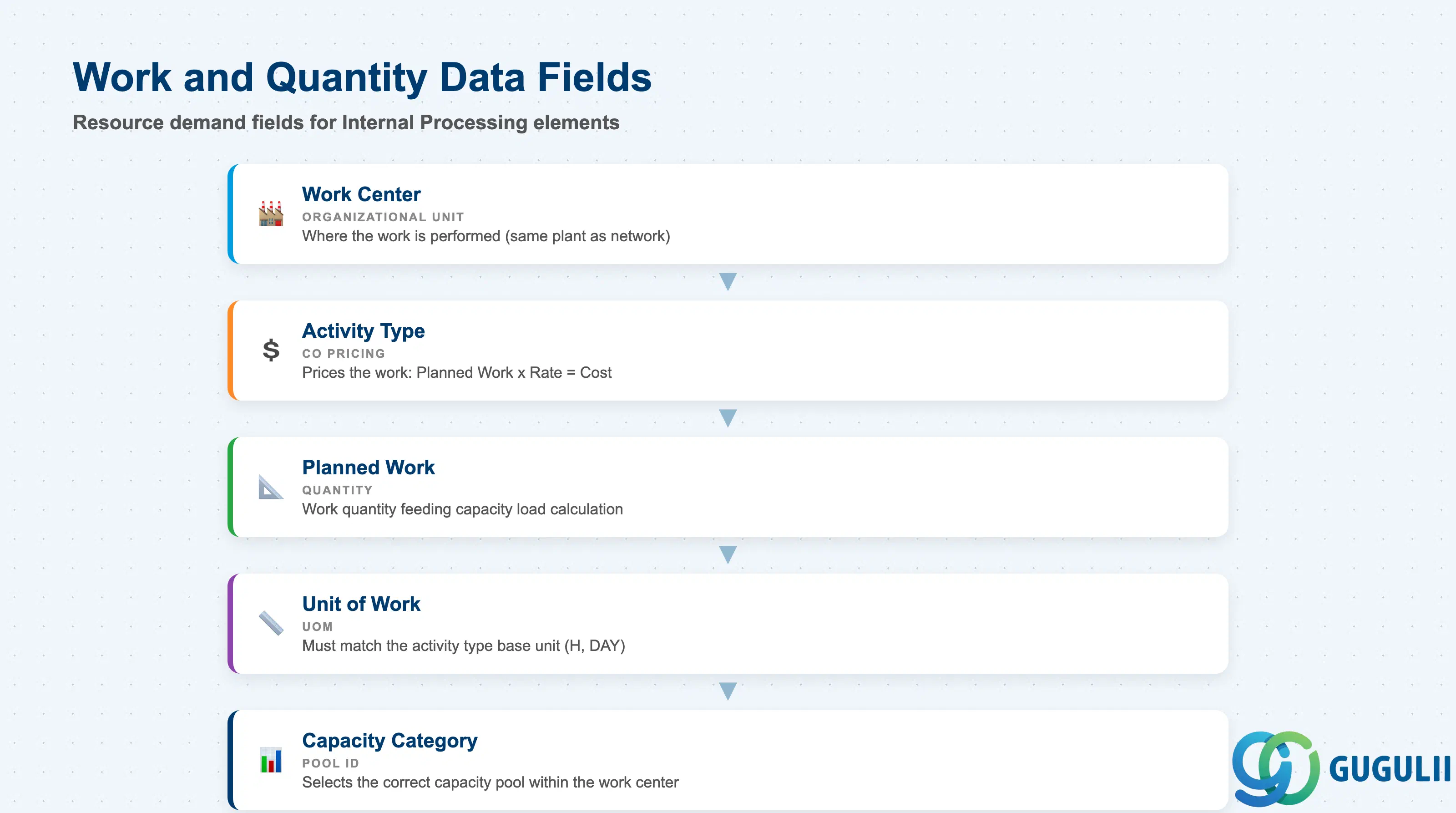Image resolution: width=1456 pixels, height=813 pixels.
Task: Click the factory icon beside Work Center
Action: pos(271,213)
